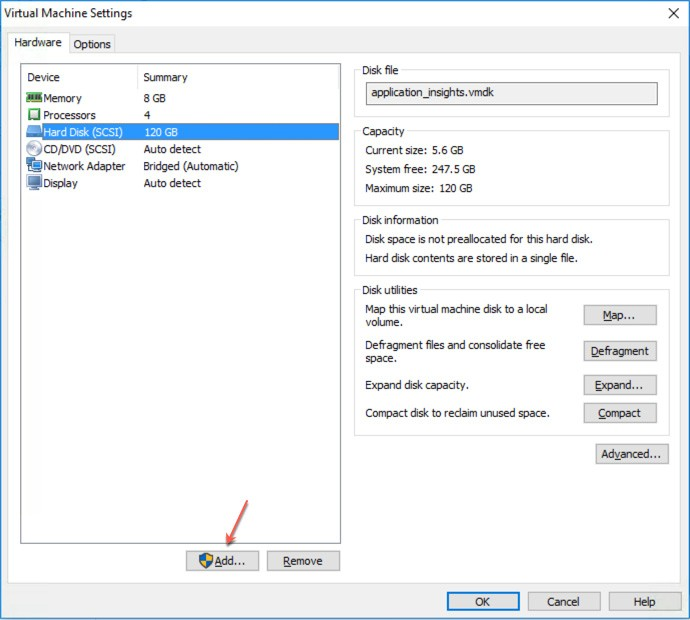Select the Hardware tab
The height and width of the screenshot is (620, 690).
tap(38, 43)
